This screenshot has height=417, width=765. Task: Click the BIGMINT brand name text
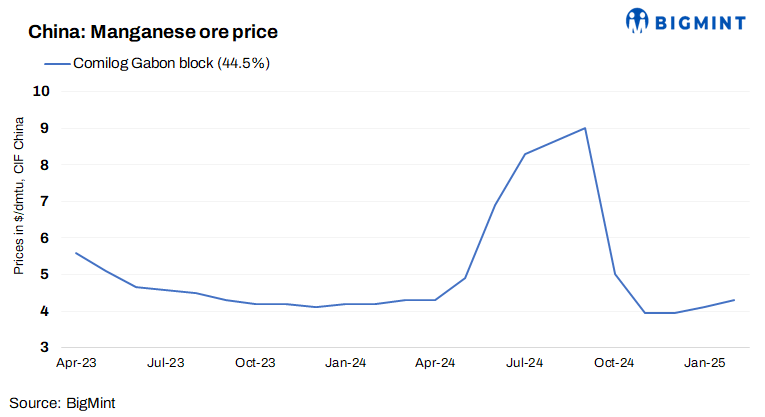click(702, 20)
